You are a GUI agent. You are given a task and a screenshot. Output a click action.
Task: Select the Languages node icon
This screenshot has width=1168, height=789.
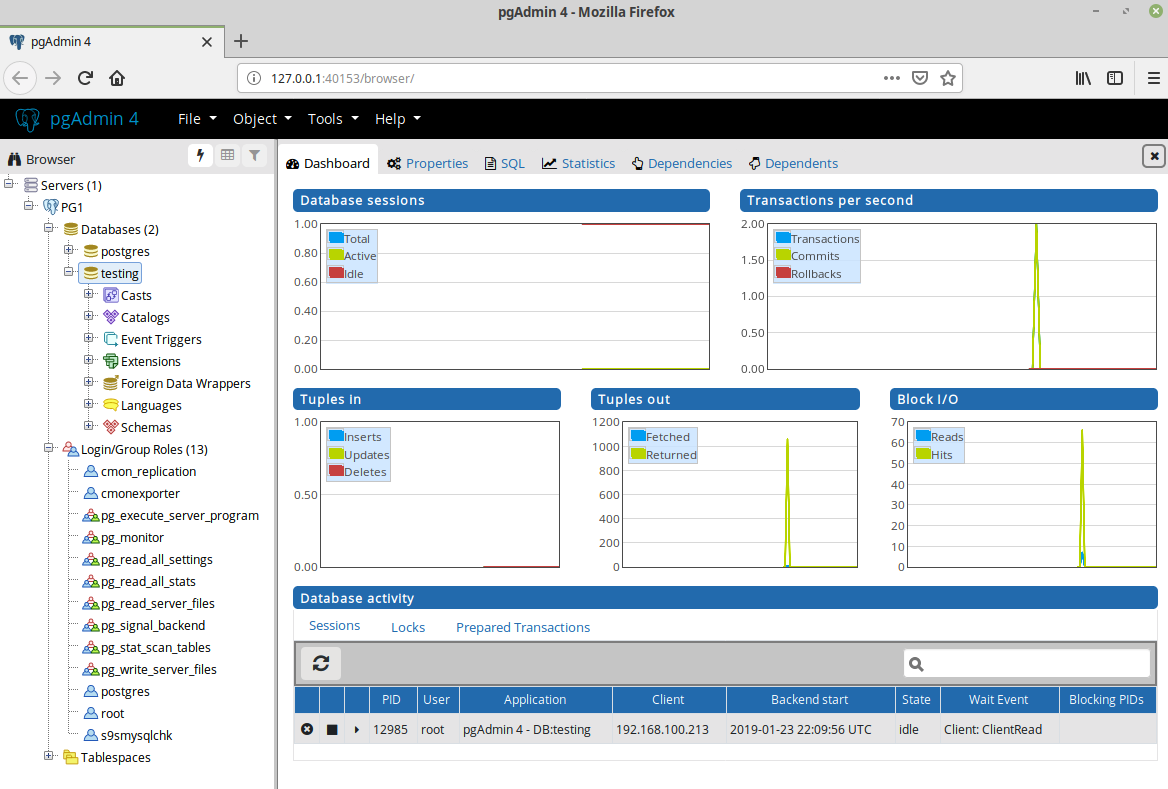coord(110,405)
